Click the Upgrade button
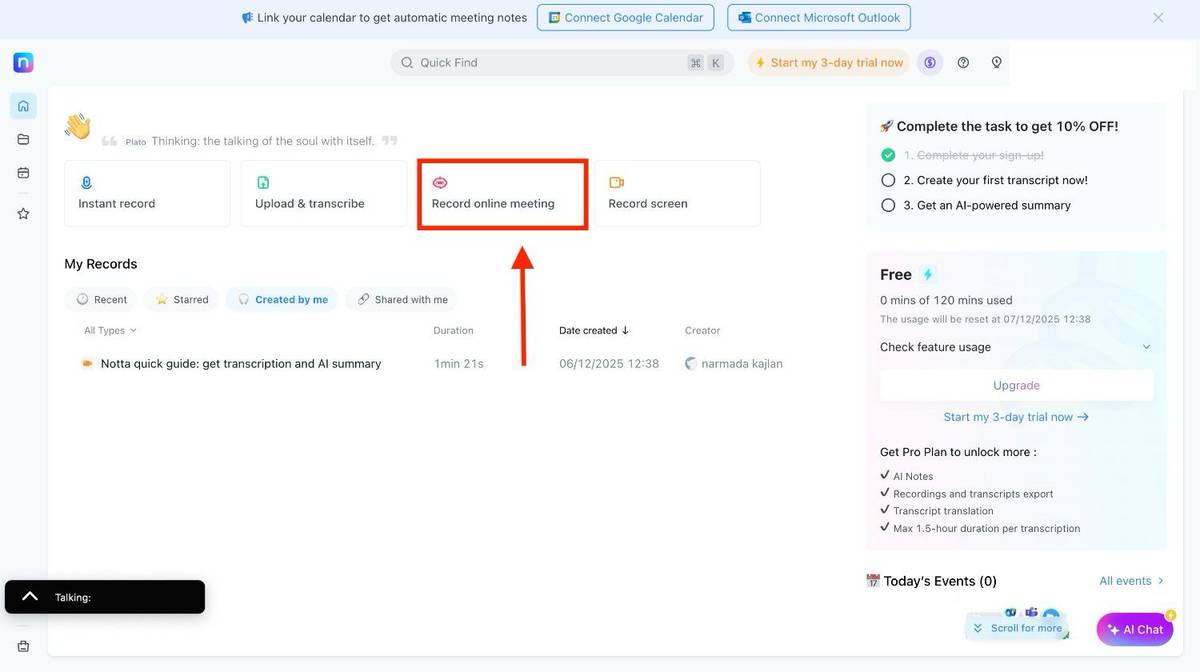 [1016, 385]
